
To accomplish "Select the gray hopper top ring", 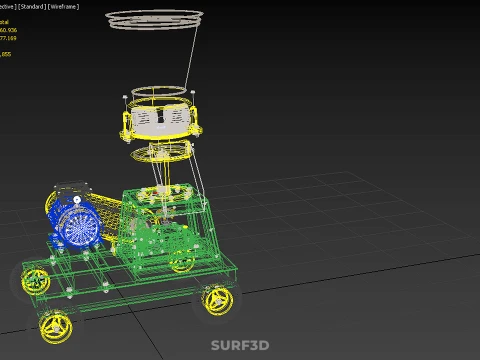I will point(154,19).
